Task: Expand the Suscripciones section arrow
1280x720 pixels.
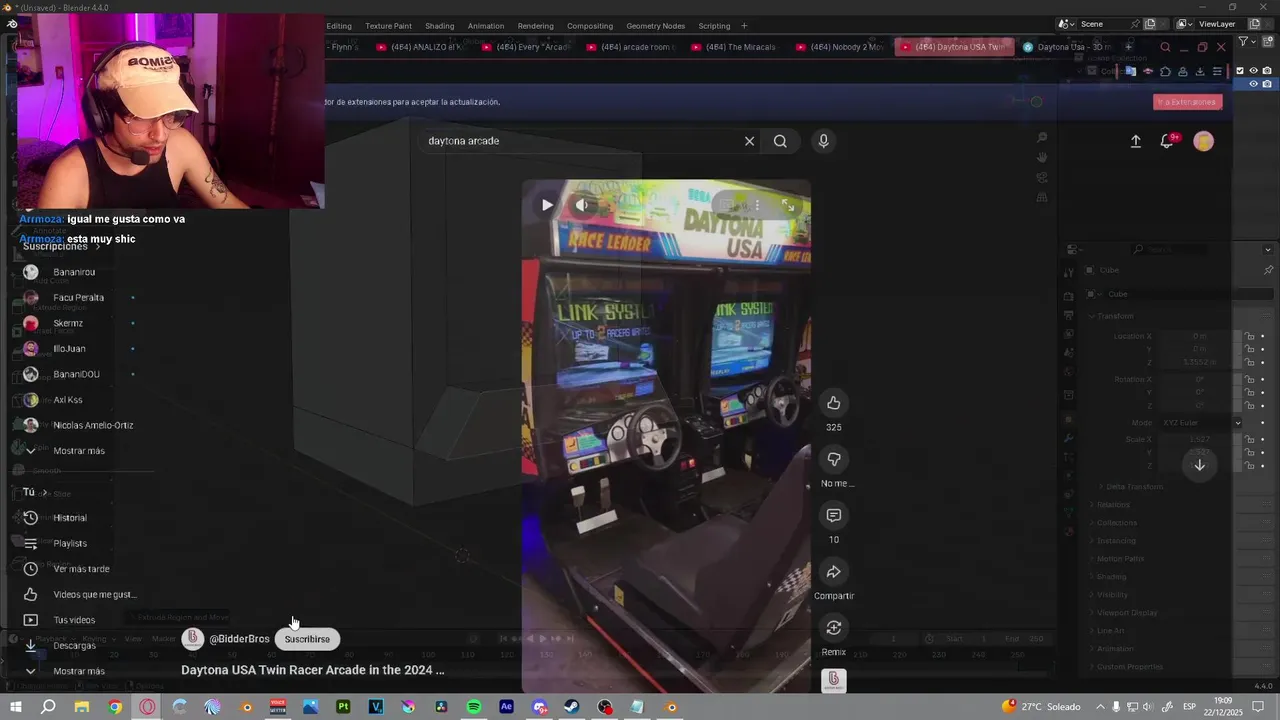Action: [x=96, y=246]
